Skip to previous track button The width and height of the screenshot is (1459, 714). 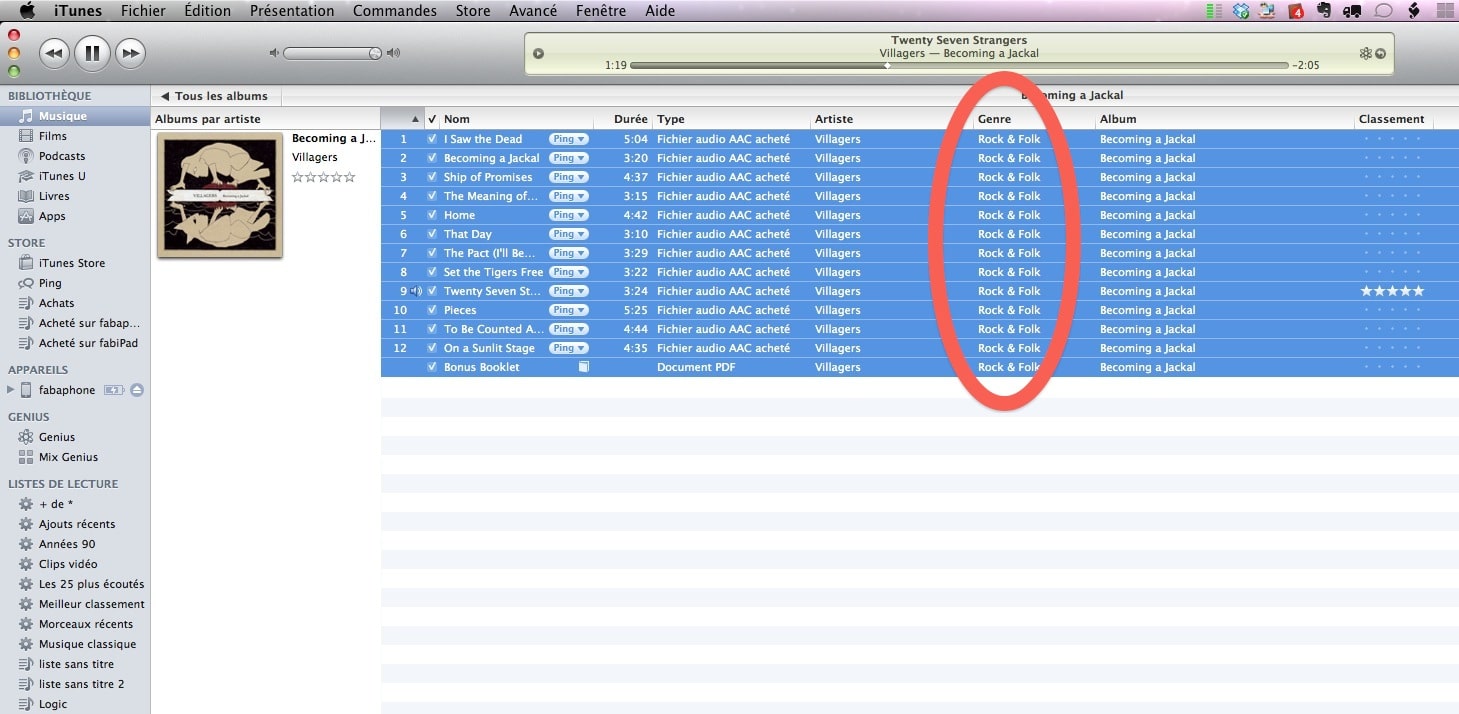54,53
